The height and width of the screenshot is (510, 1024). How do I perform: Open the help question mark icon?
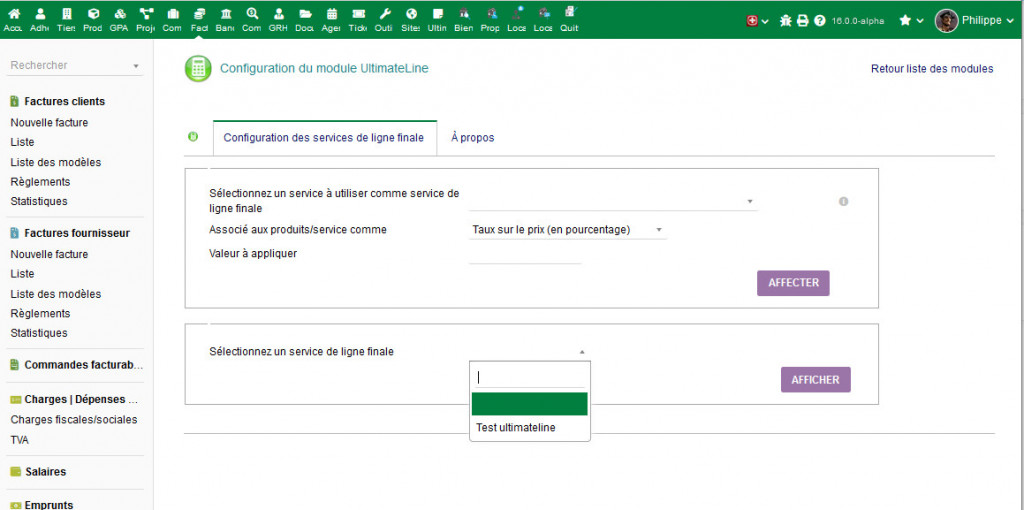coord(820,20)
